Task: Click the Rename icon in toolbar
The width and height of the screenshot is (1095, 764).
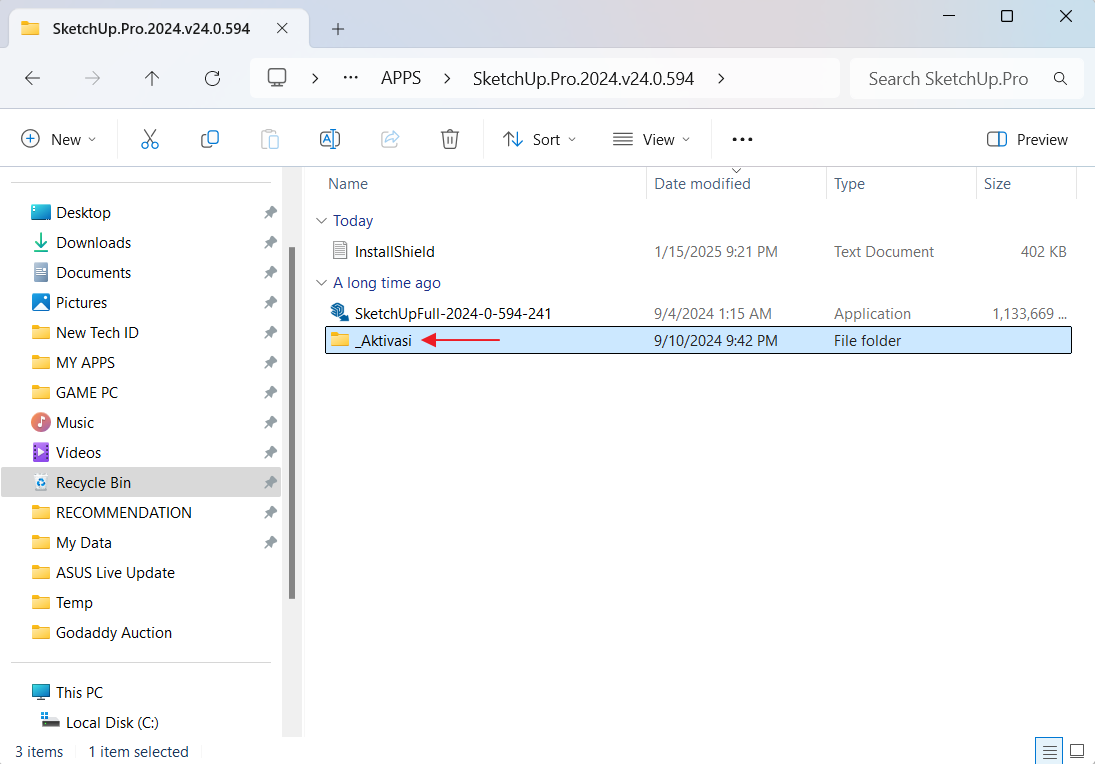Action: tap(330, 140)
